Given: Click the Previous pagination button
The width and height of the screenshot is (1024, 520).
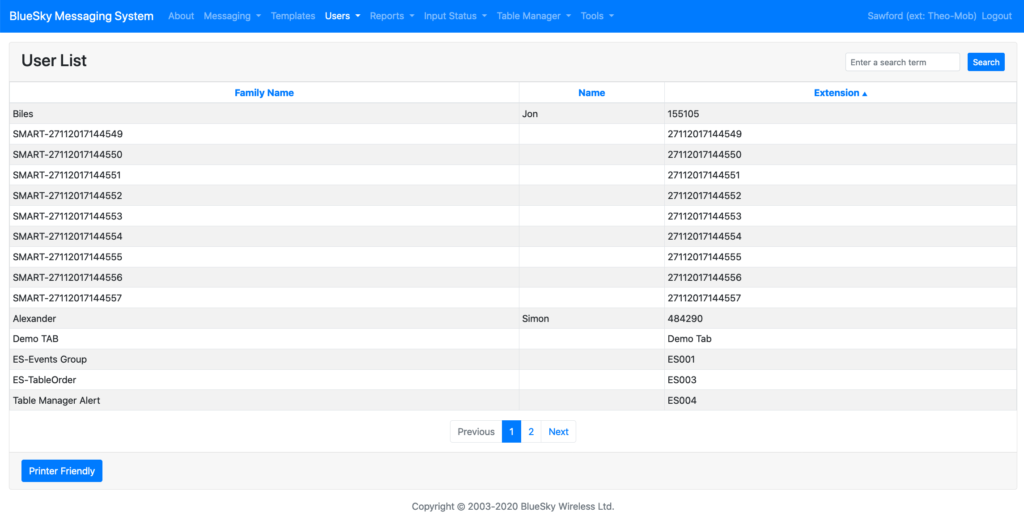Looking at the screenshot, I should click(476, 432).
